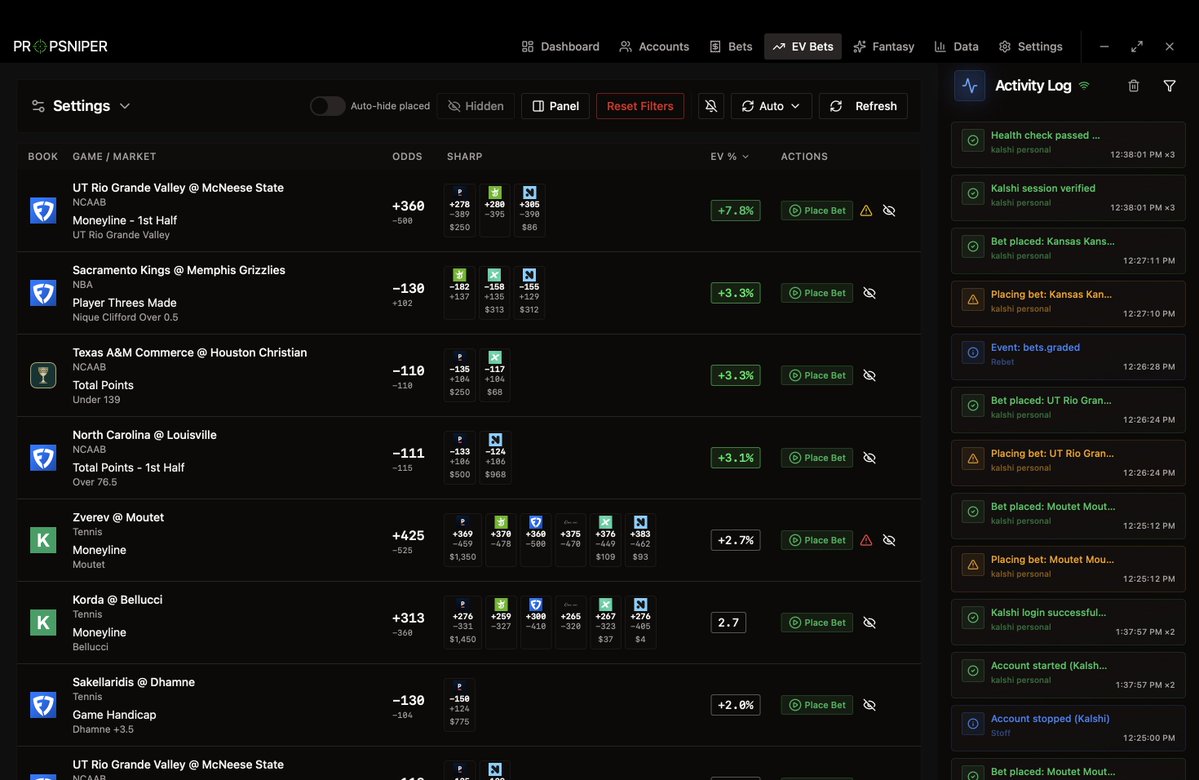Screen dimensions: 1199x780
Task: Click the ODDS column header
Action: tap(407, 157)
